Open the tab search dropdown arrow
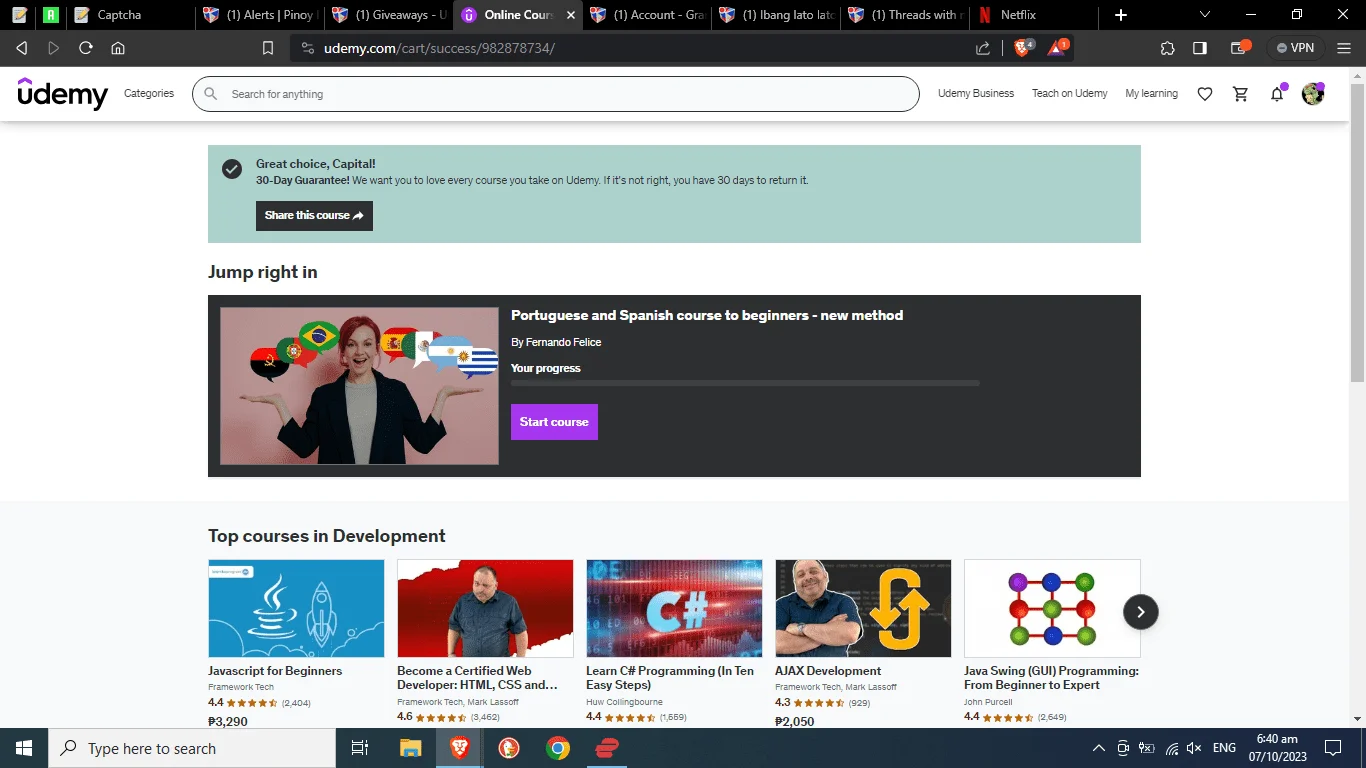1366x768 pixels. coord(1205,15)
